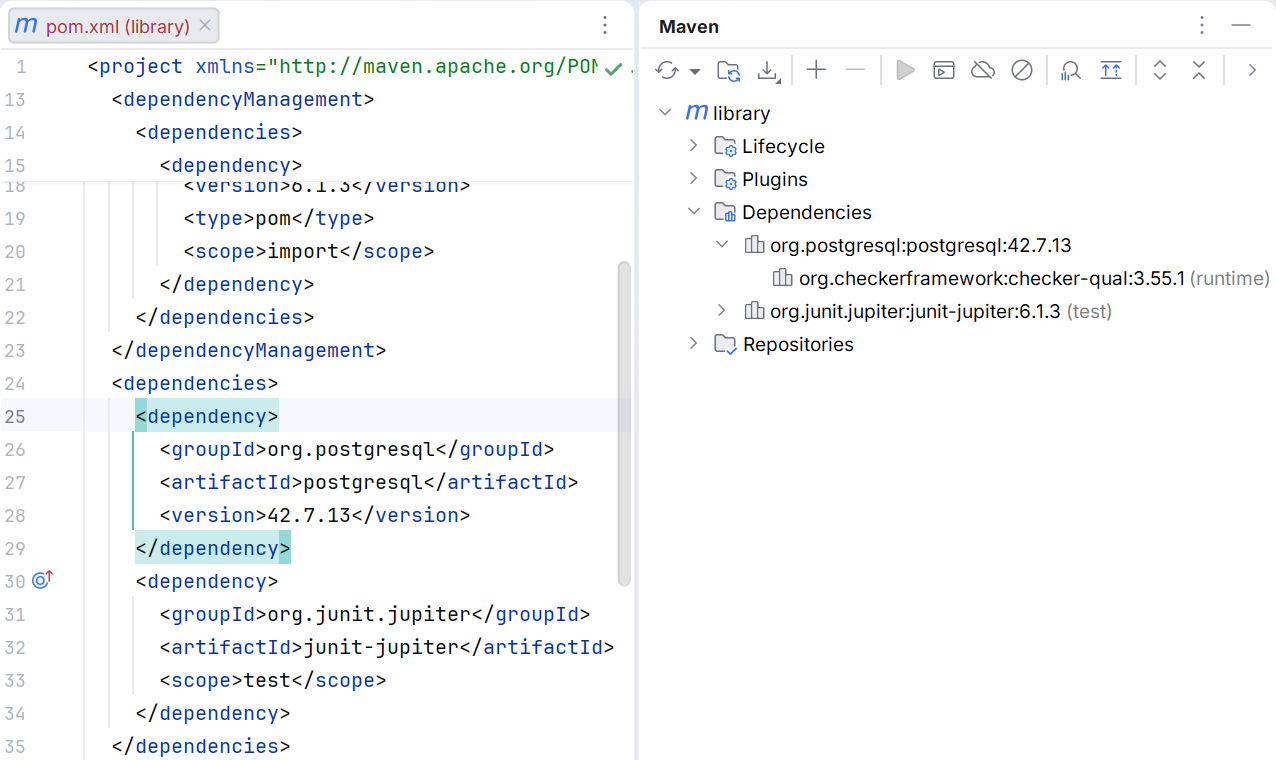Click the editor vertical scrollbar
The width and height of the screenshot is (1276, 760).
pyautogui.click(x=625, y=423)
